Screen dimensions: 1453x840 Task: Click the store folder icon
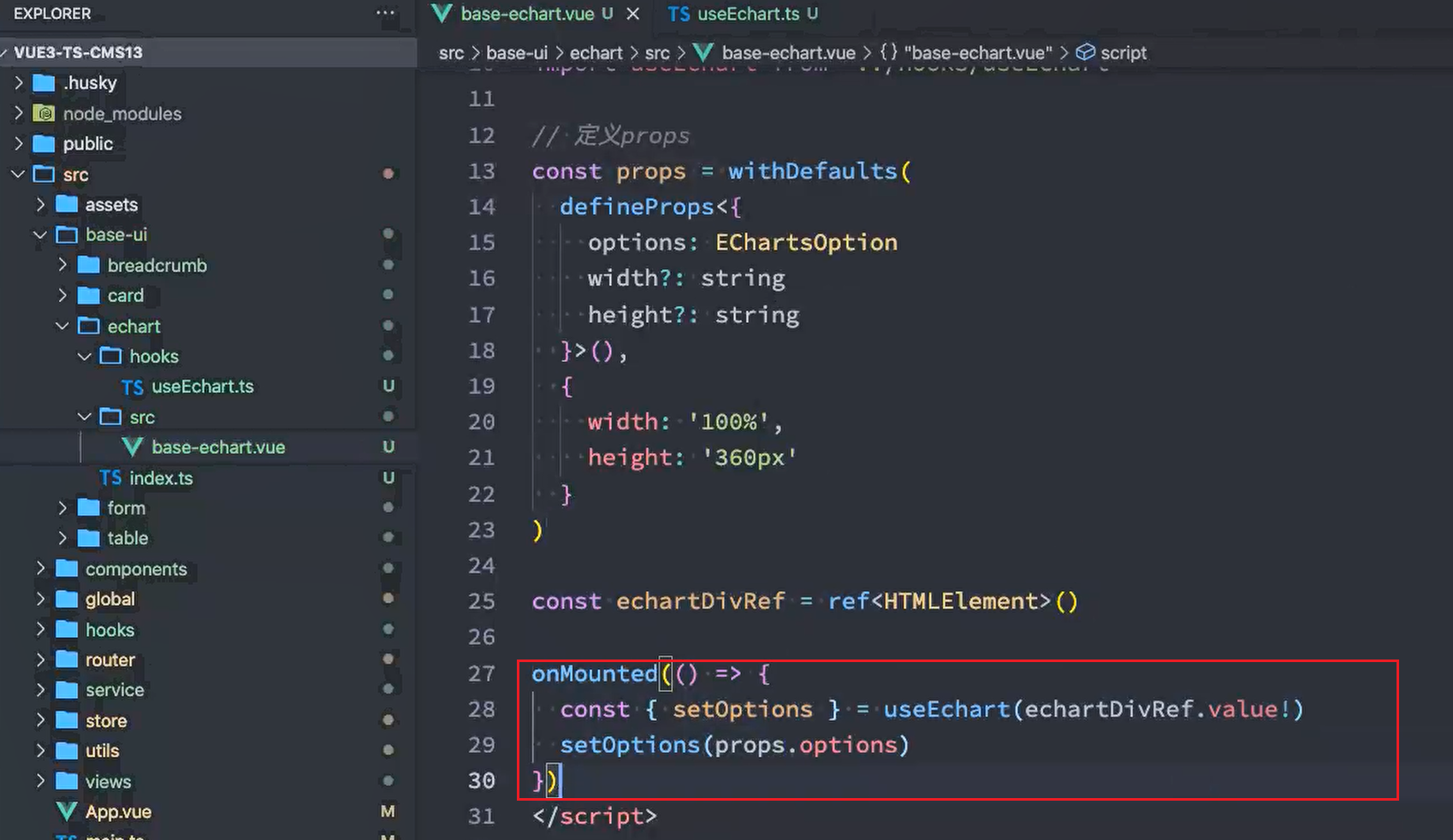click(x=67, y=720)
